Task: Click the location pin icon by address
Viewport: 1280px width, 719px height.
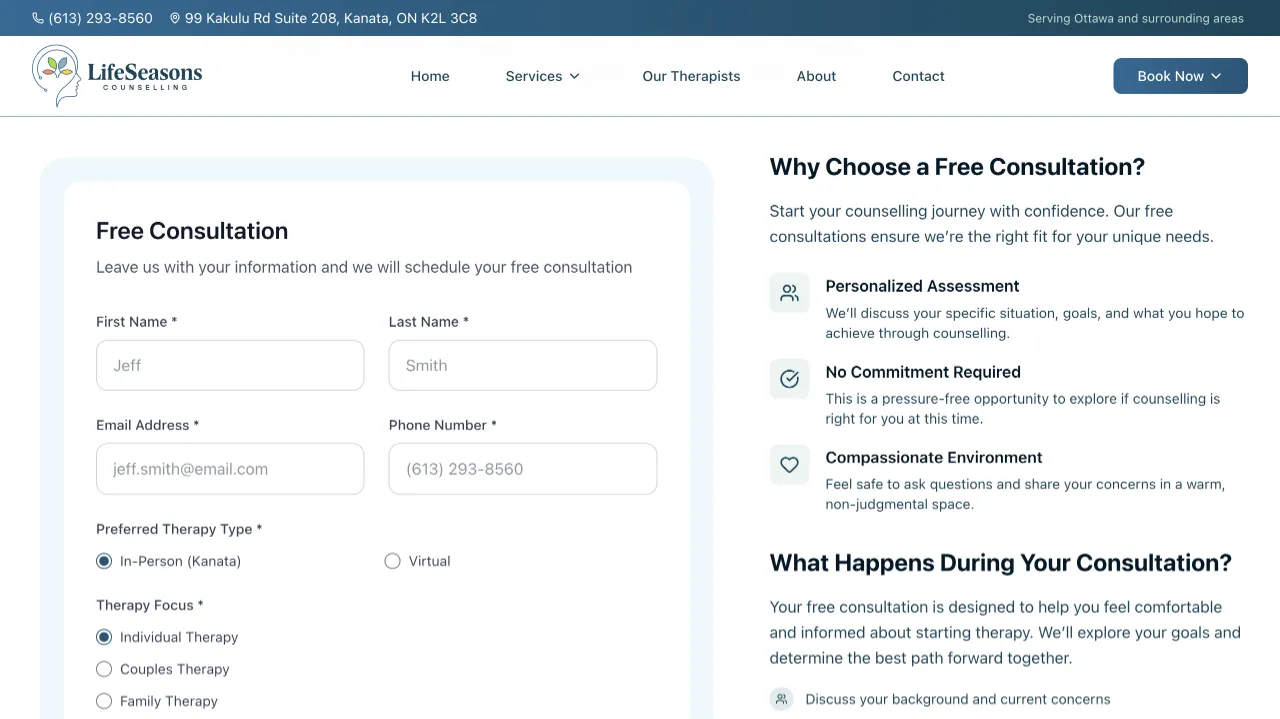Action: click(175, 18)
